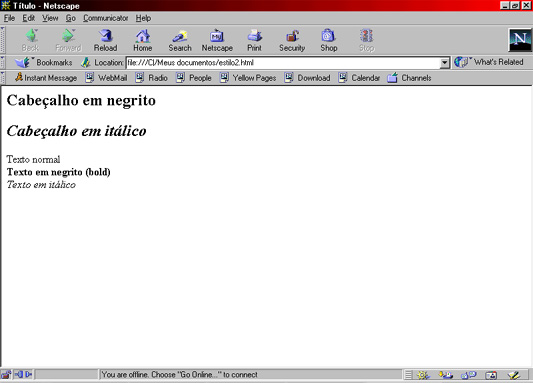Collapse the navigation toolbar grip handle
This screenshot has width=533, height=383.
(x=3, y=40)
